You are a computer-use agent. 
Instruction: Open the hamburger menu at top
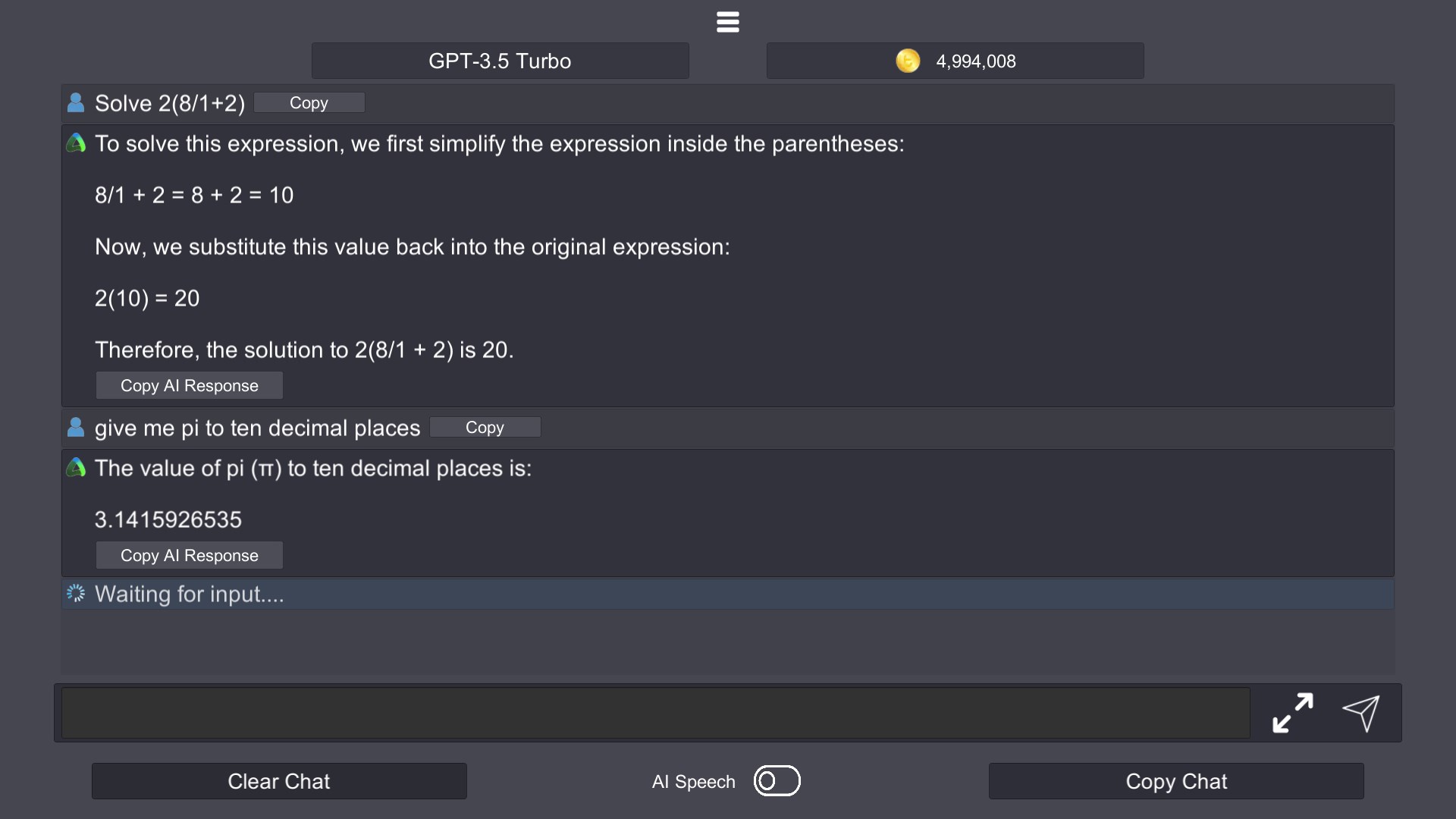click(x=727, y=22)
